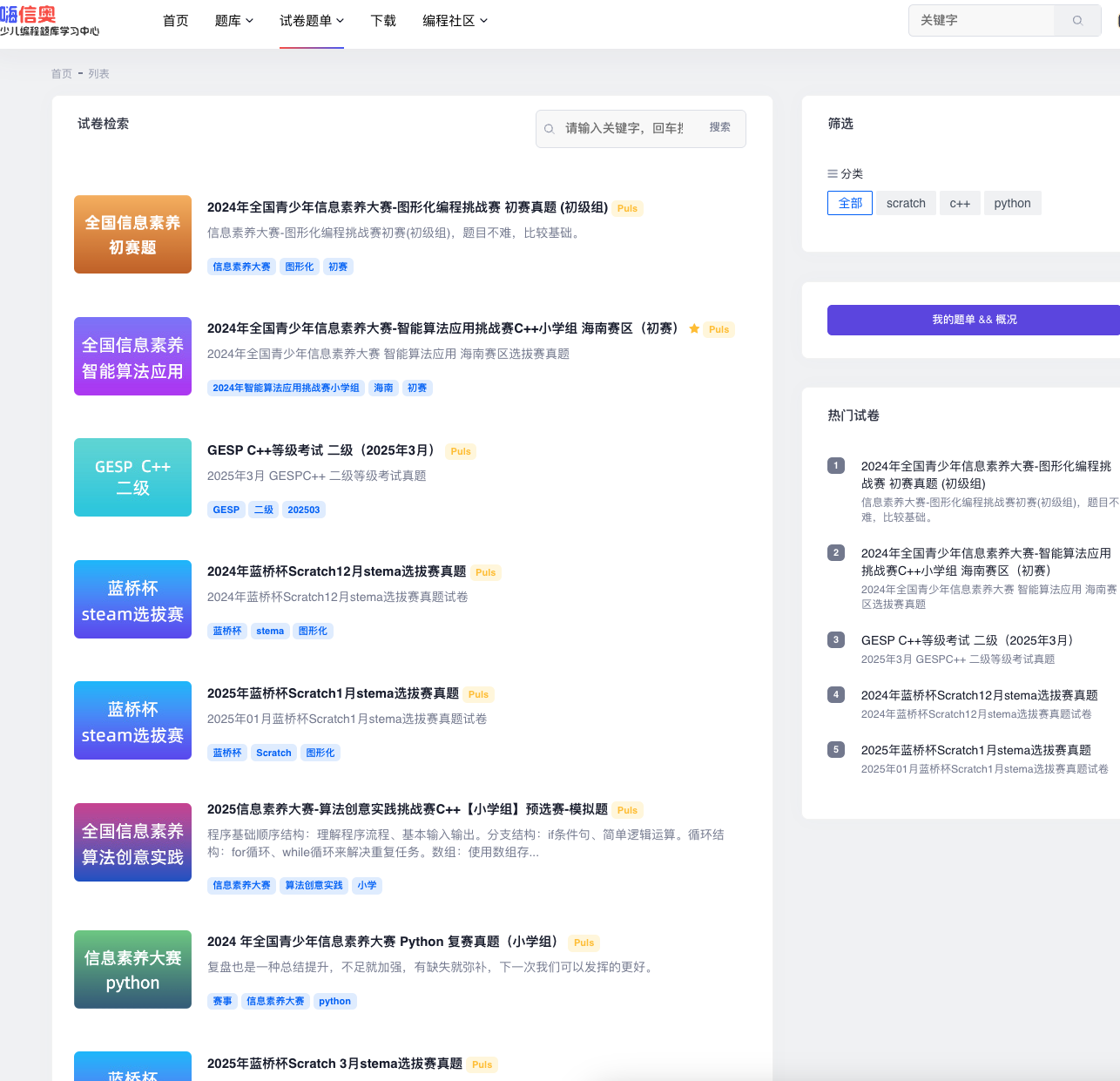This screenshot has width=1120, height=1081.
Task: Click the gold star beside 智能算法应用挑战赛 title
Action: [694, 328]
